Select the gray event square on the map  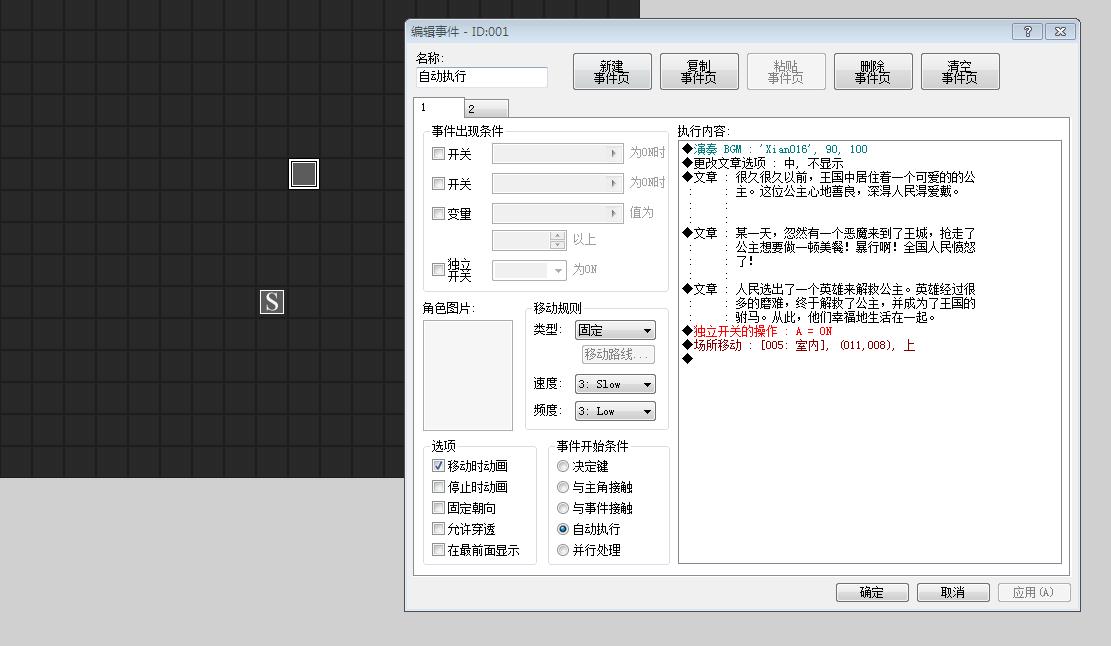coord(304,174)
